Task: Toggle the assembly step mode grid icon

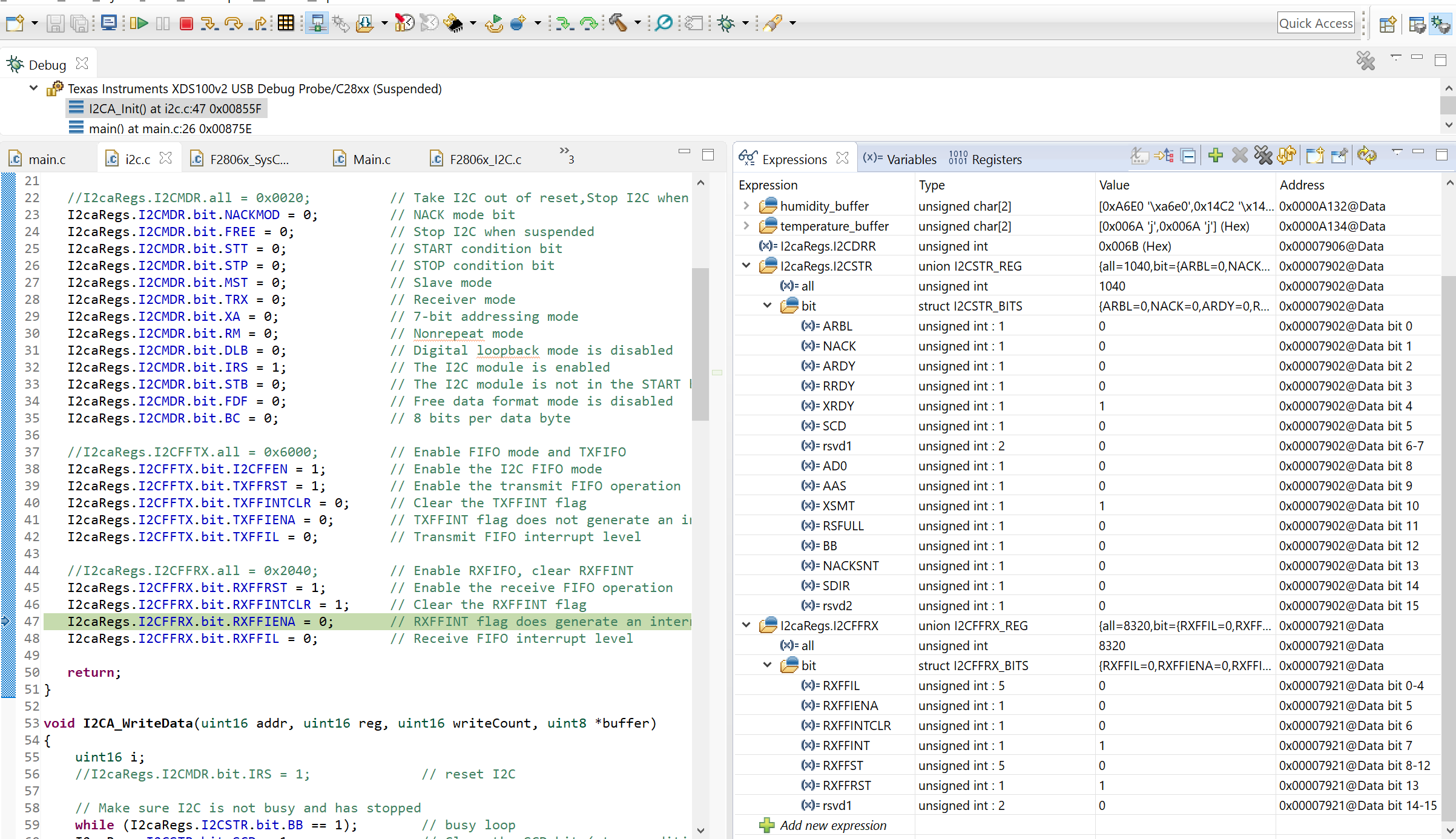Action: (x=286, y=23)
